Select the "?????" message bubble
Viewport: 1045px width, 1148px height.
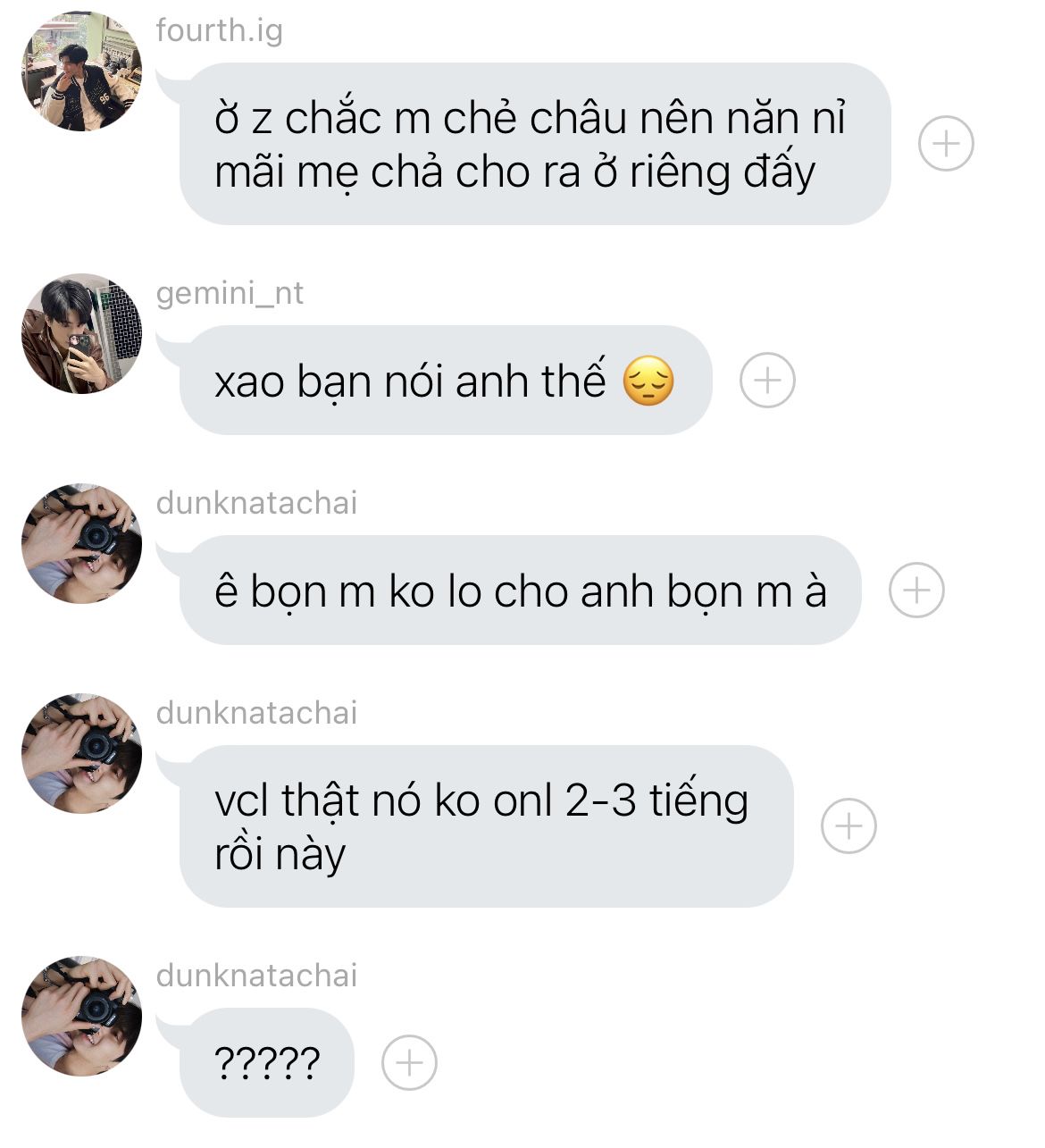266,1063
